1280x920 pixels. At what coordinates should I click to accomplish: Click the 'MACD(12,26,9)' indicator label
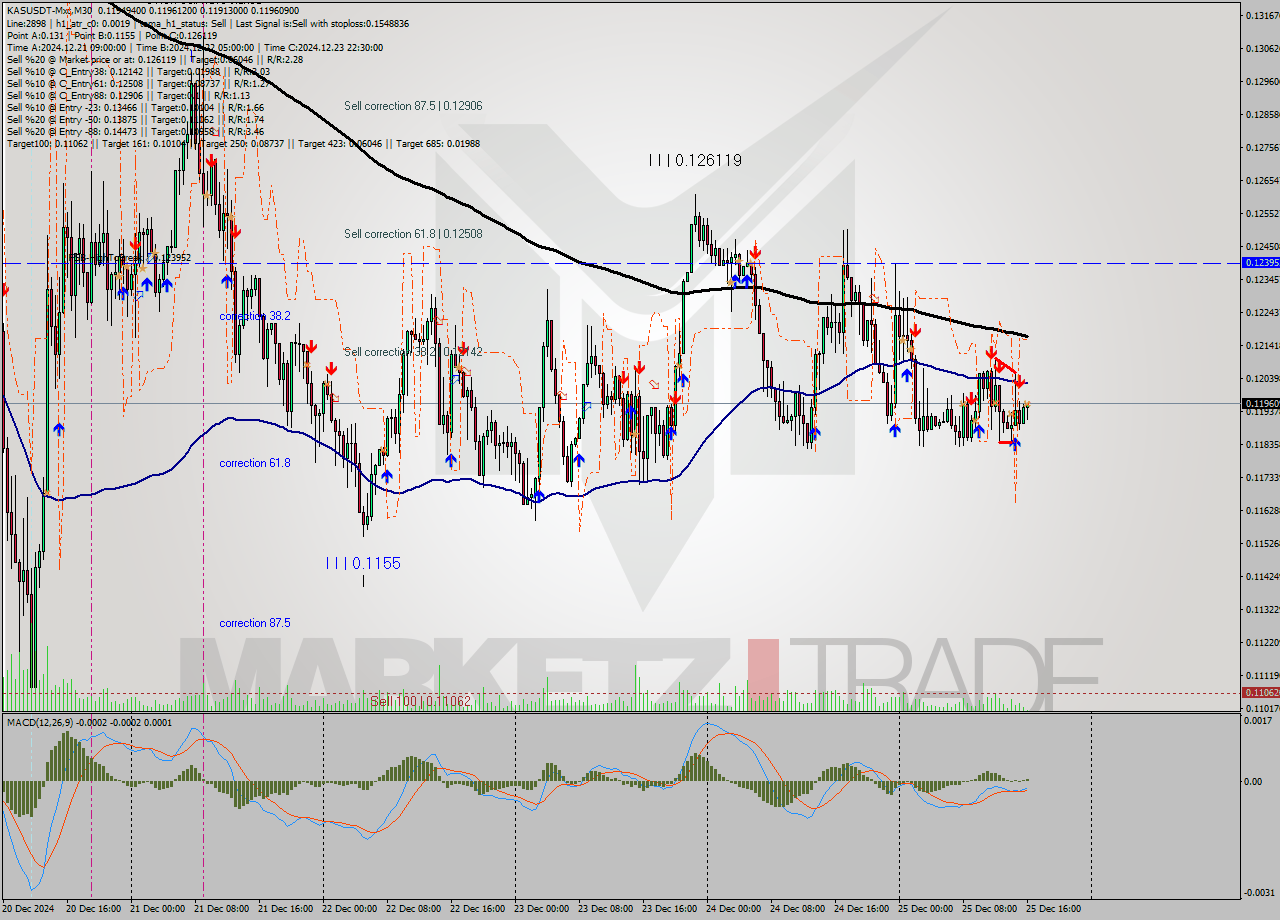point(39,722)
